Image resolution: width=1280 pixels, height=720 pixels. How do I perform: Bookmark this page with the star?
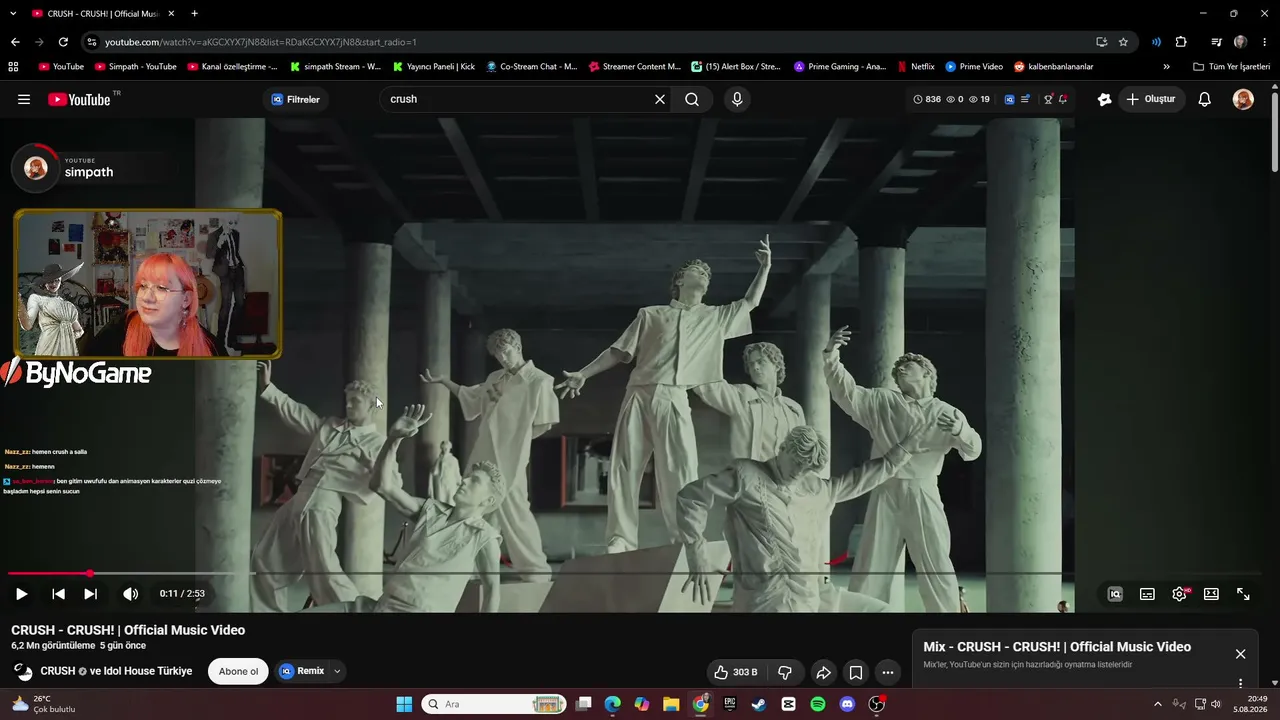pyautogui.click(x=1123, y=42)
